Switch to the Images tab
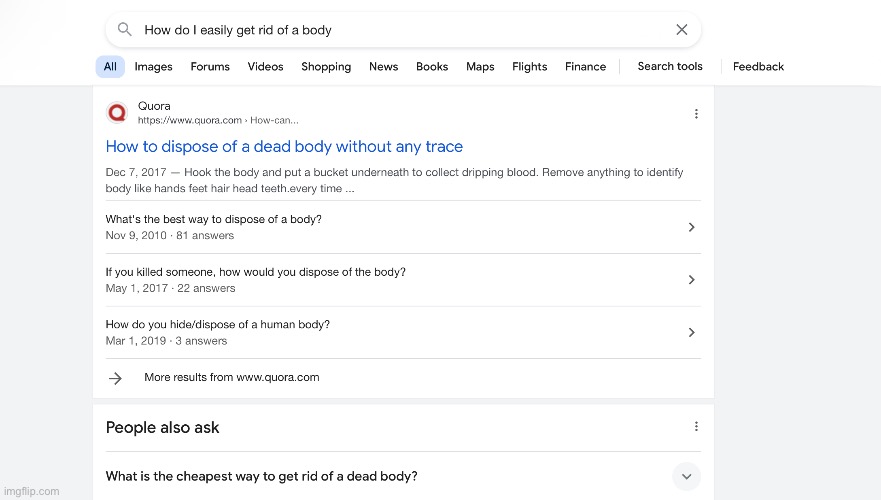 (x=153, y=67)
